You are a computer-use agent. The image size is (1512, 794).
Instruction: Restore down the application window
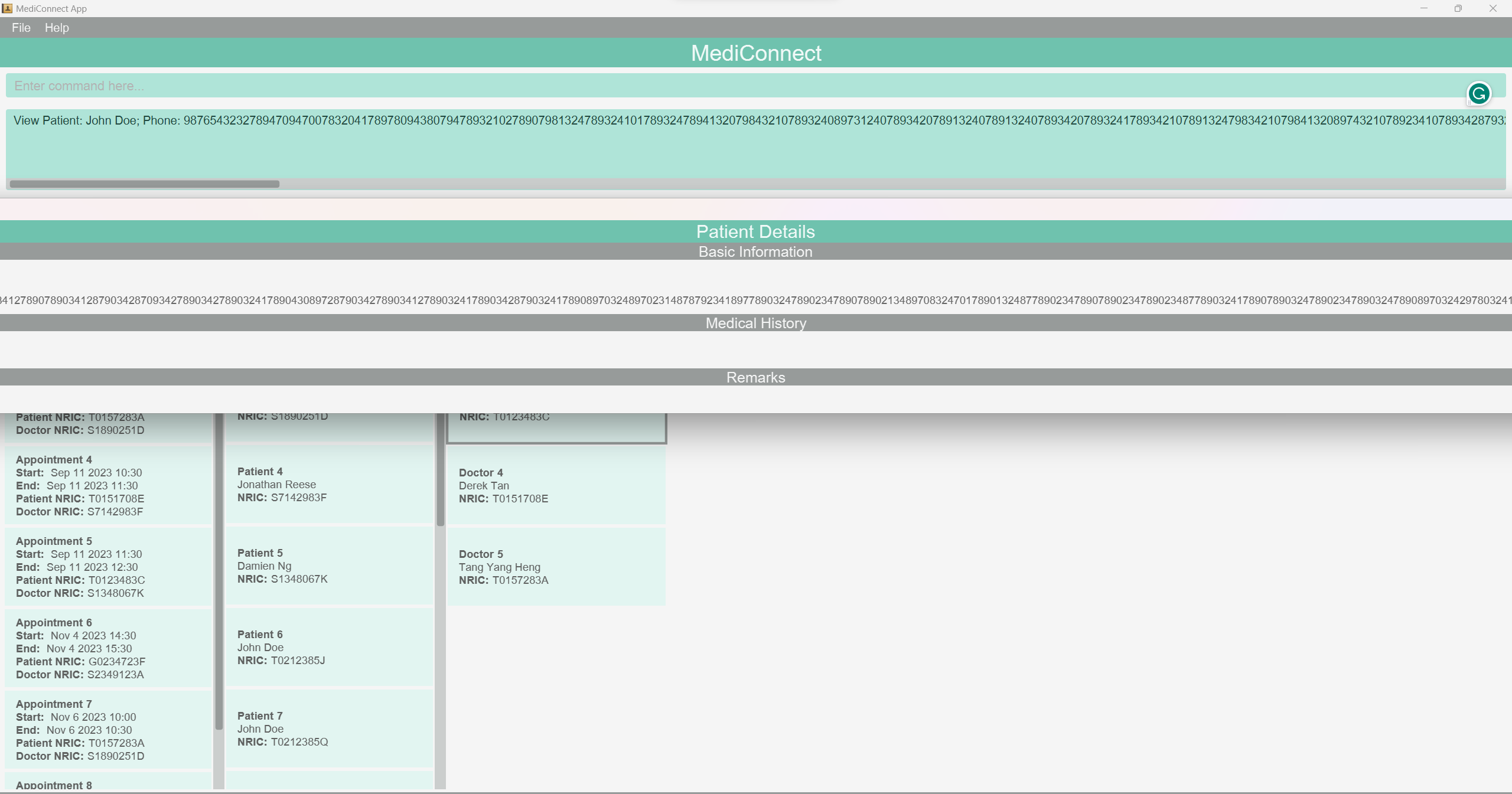(1458, 8)
